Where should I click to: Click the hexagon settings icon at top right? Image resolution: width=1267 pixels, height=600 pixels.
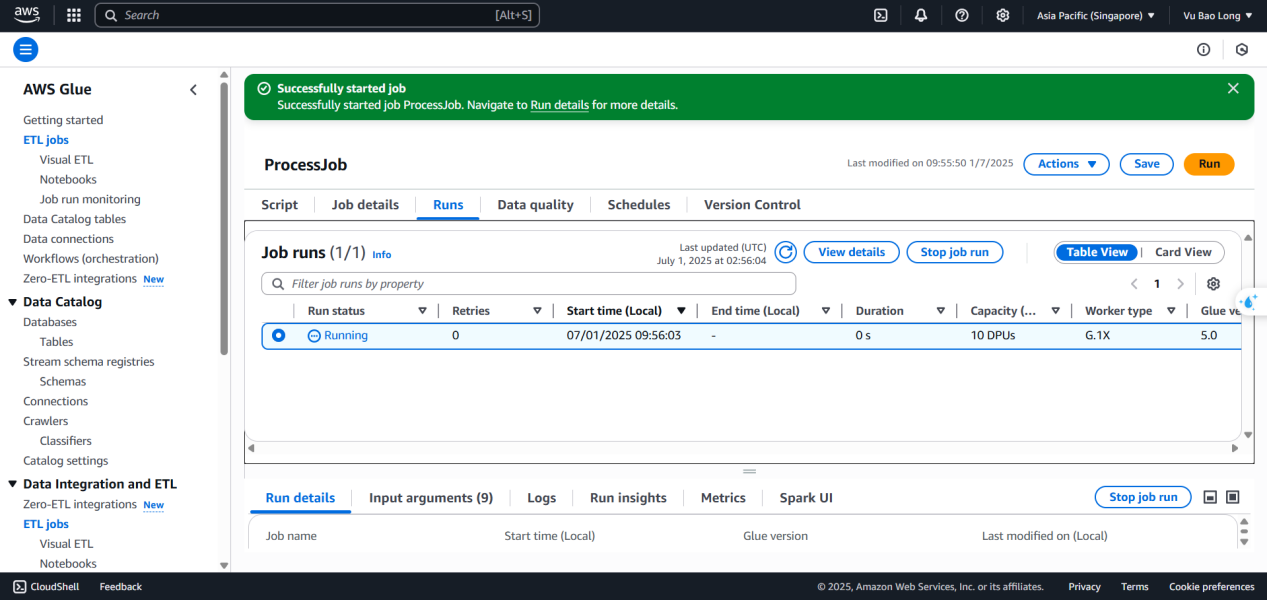pyautogui.click(x=1242, y=49)
